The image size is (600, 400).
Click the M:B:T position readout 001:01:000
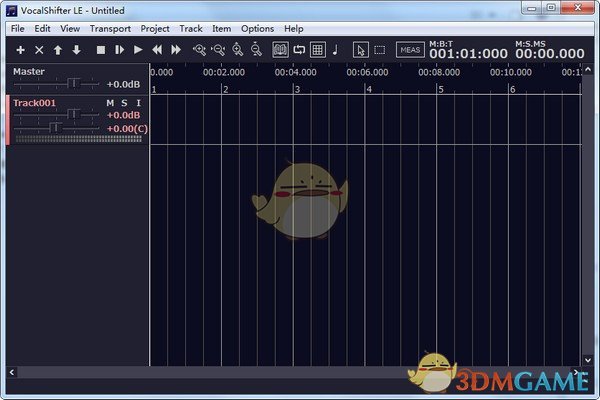(x=468, y=54)
